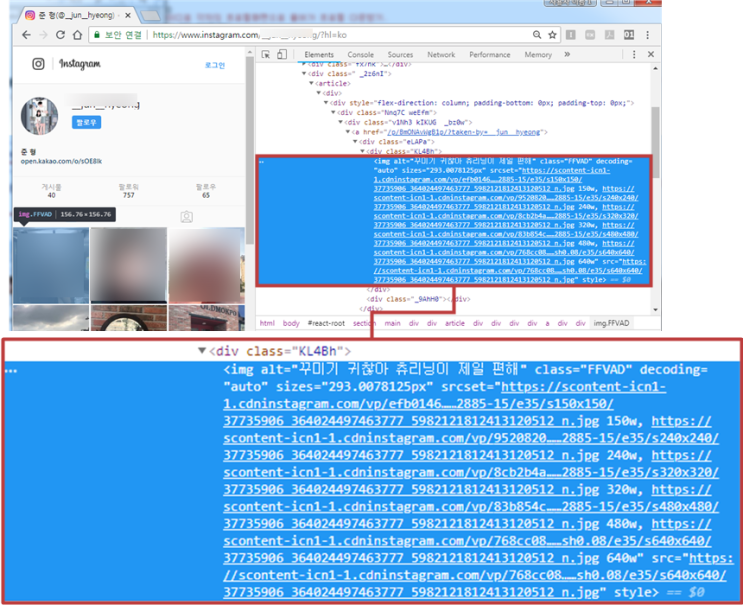Screen dimensions: 743x605
Task: Collapse the flex-direction column div node
Action: click(326, 103)
